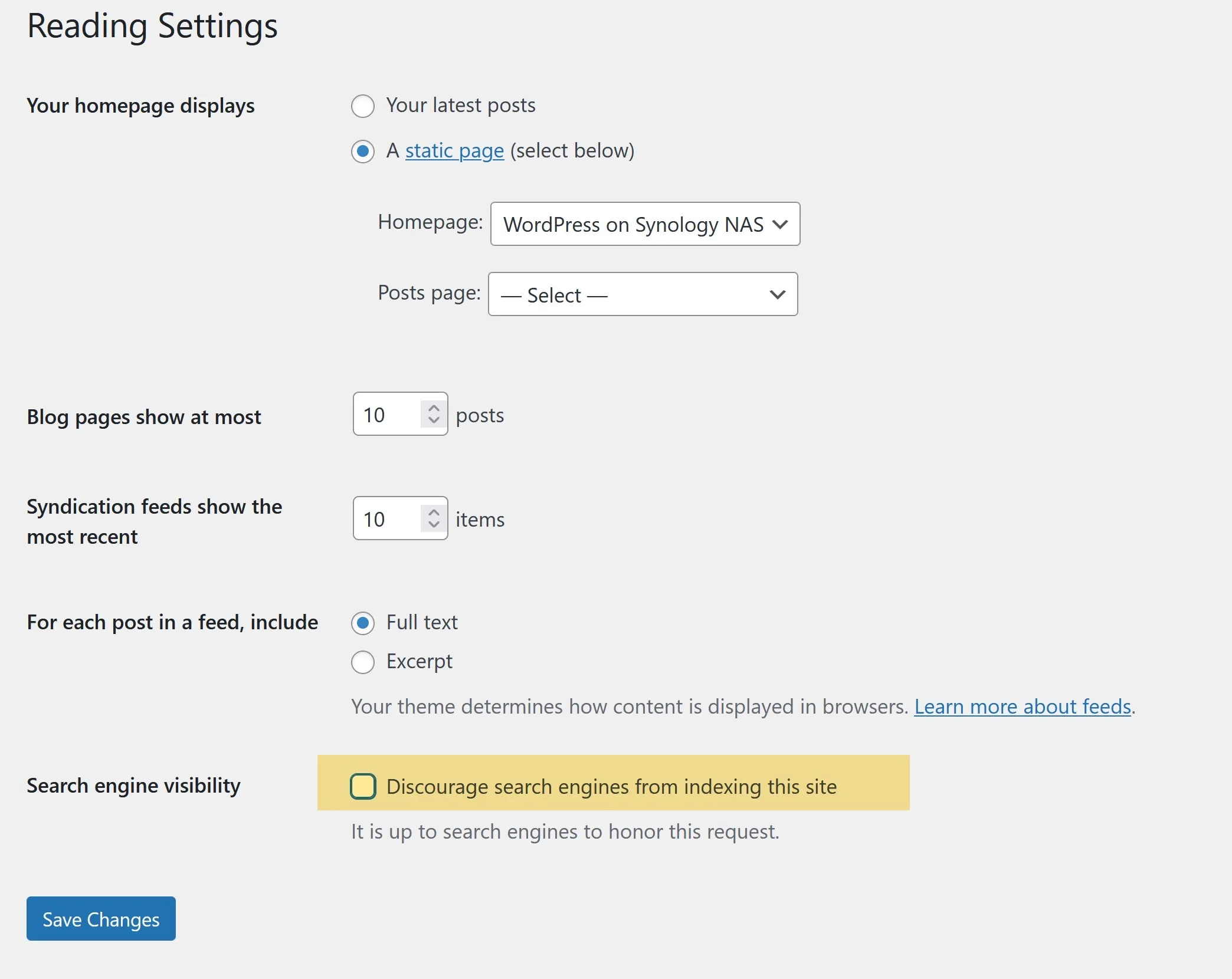Select the "A static page" radio button
The height and width of the screenshot is (979, 1232).
pos(363,152)
